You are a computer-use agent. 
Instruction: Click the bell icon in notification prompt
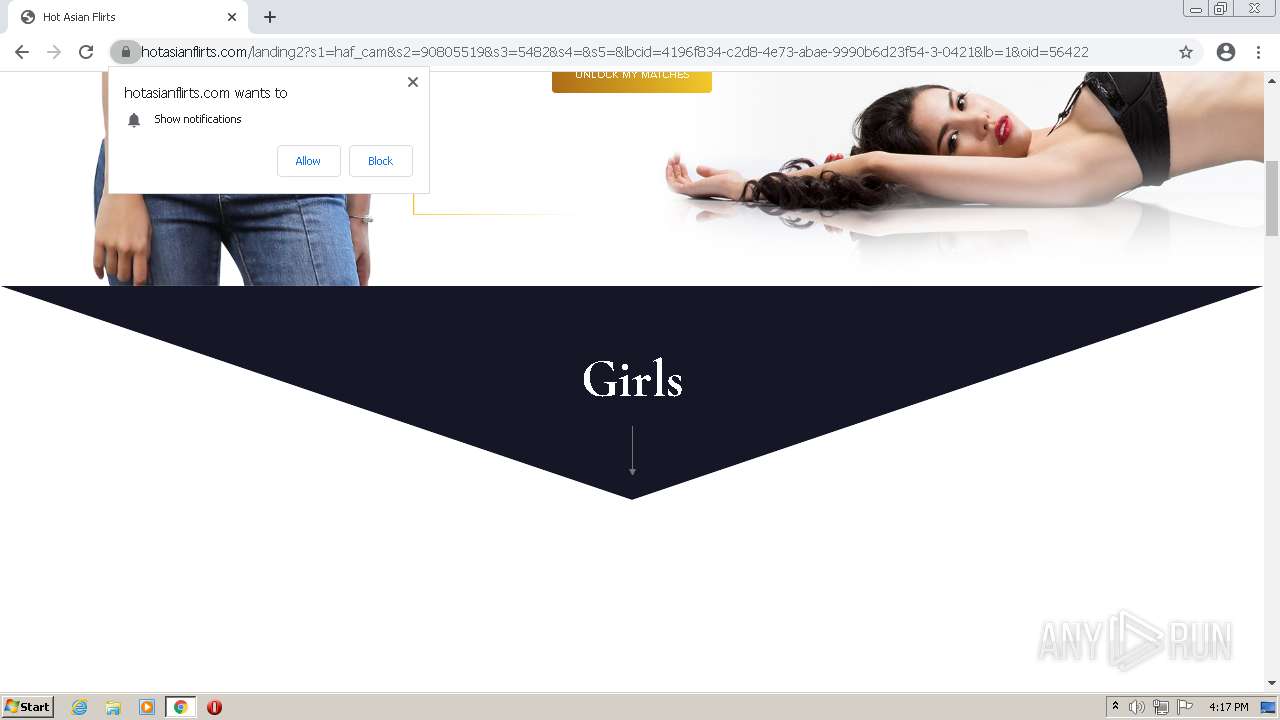pos(134,120)
